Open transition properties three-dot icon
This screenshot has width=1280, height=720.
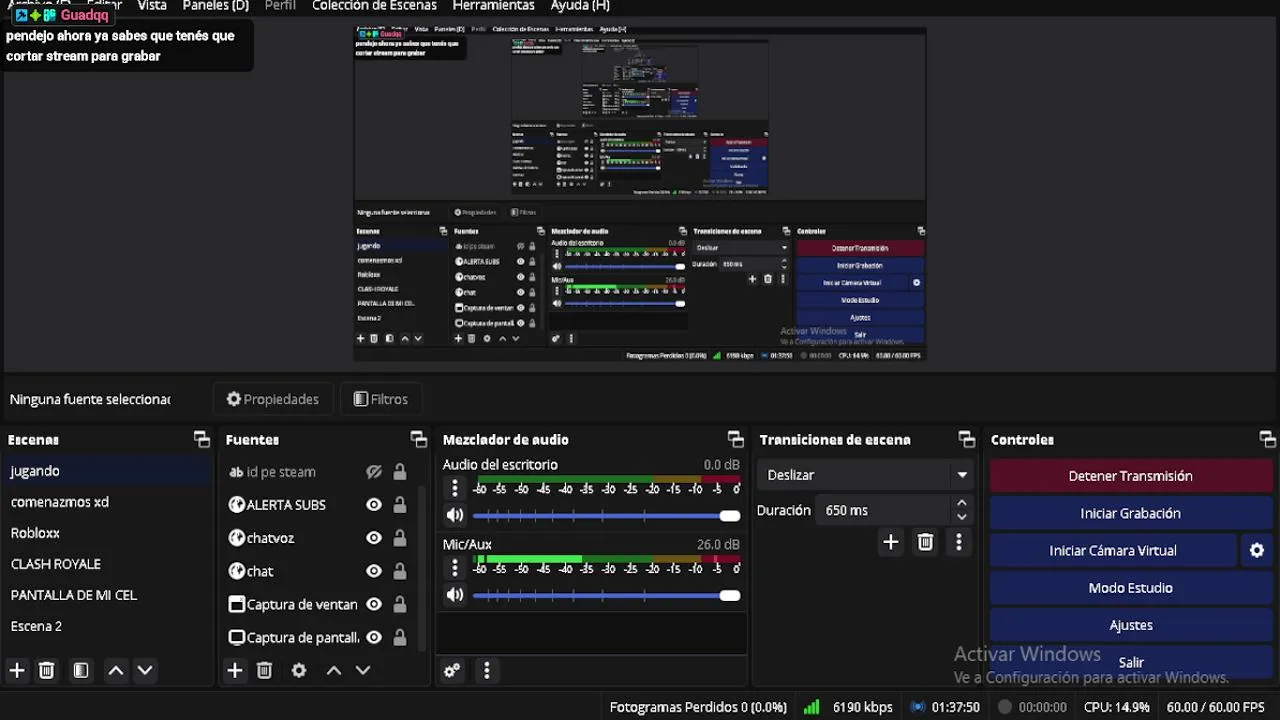pyautogui.click(x=959, y=542)
